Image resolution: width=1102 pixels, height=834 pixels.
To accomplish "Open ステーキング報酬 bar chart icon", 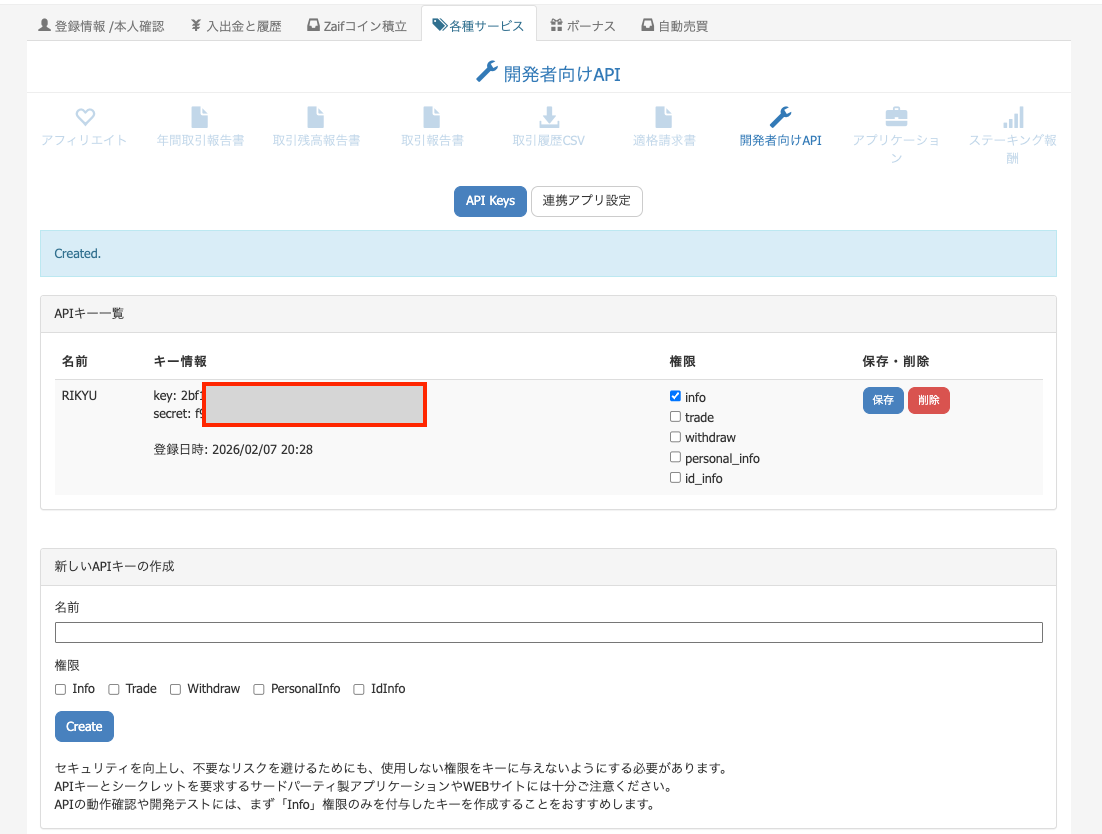I will [x=1012, y=118].
